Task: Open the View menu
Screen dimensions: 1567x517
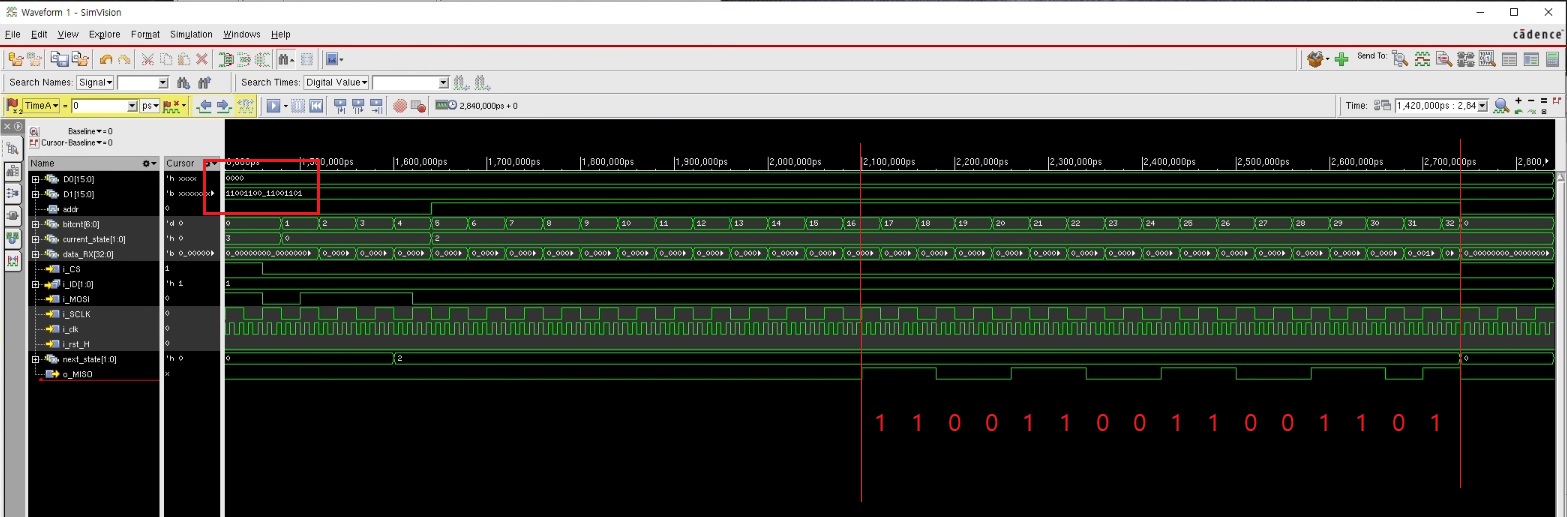Action: [68, 34]
